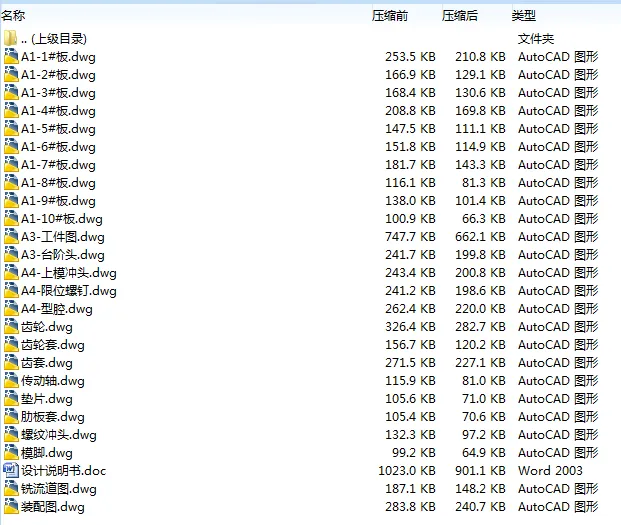Select the A1-6#板.dwg file icon
Viewport: 621px width, 525px height.
(x=11, y=146)
